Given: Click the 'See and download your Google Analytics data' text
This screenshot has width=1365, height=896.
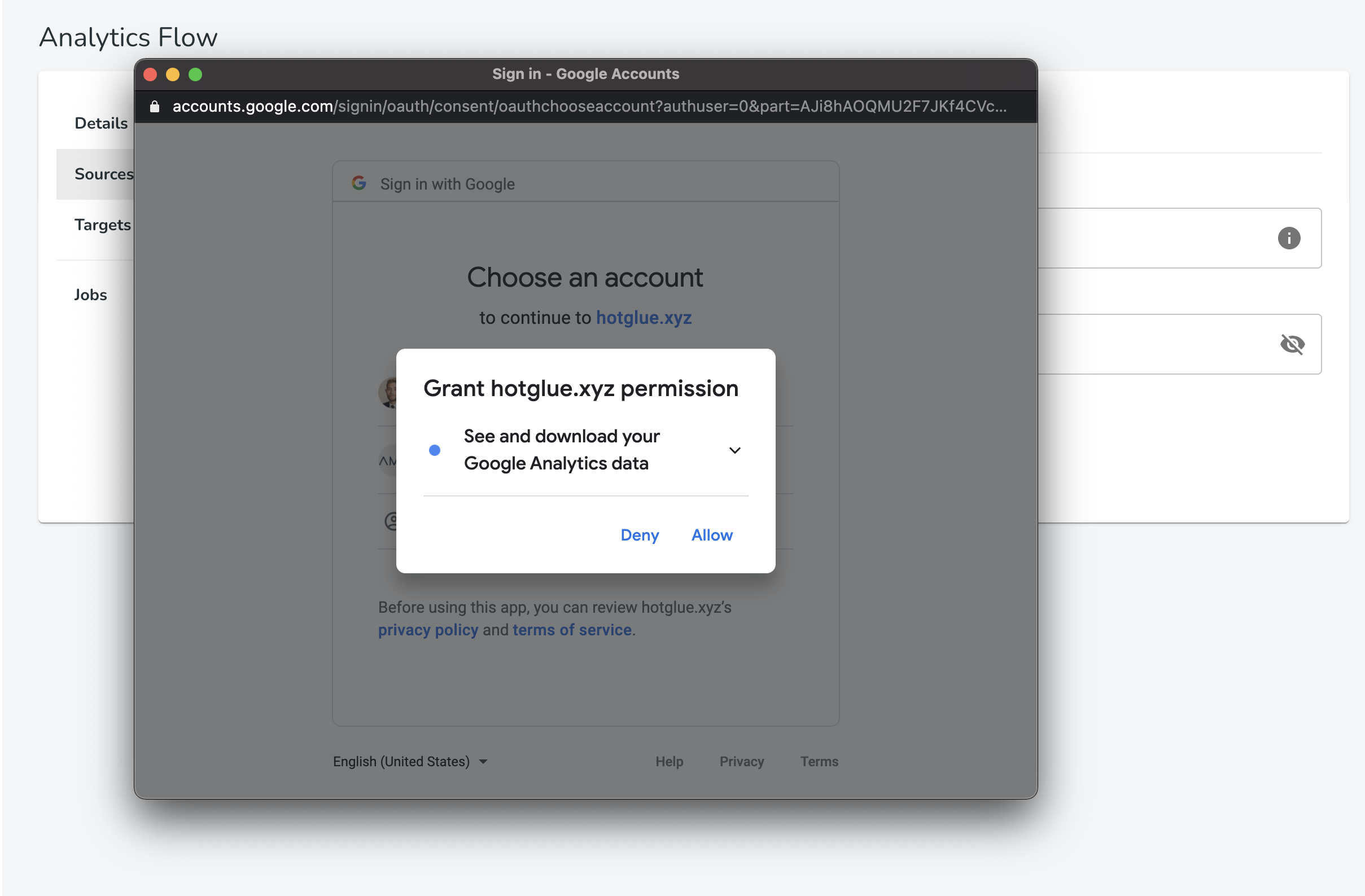Looking at the screenshot, I should (x=562, y=450).
